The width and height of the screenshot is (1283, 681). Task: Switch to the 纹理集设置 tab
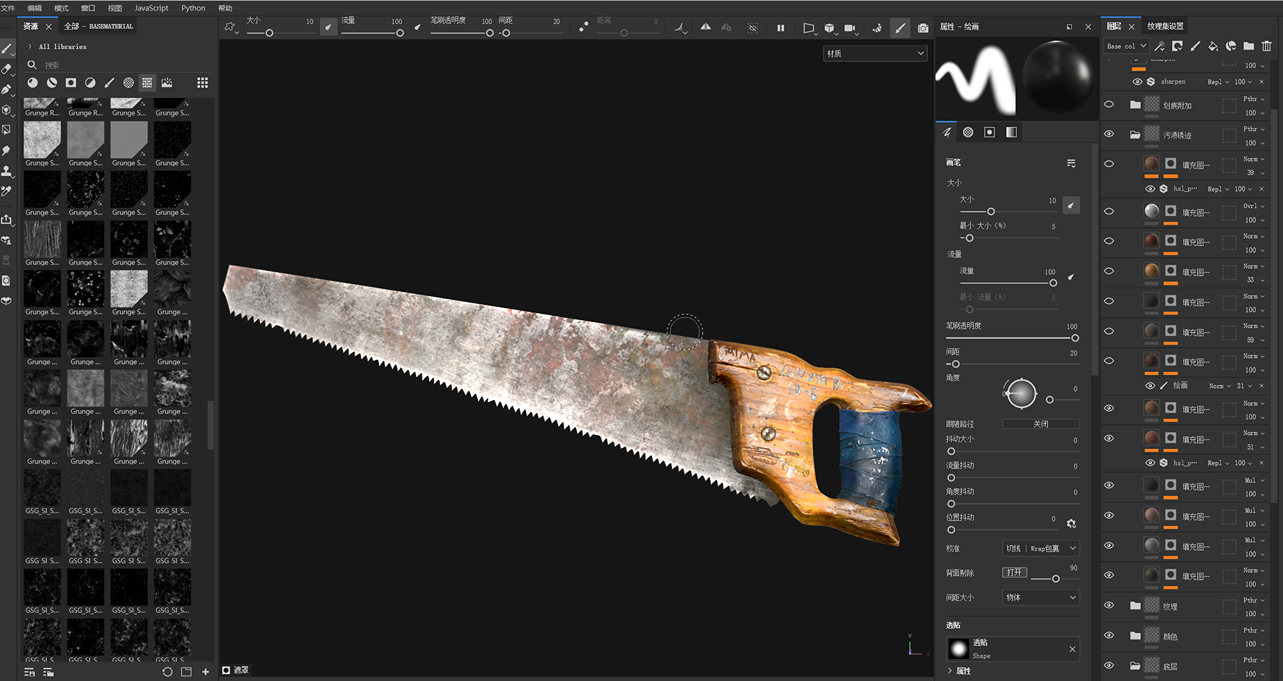point(1165,26)
